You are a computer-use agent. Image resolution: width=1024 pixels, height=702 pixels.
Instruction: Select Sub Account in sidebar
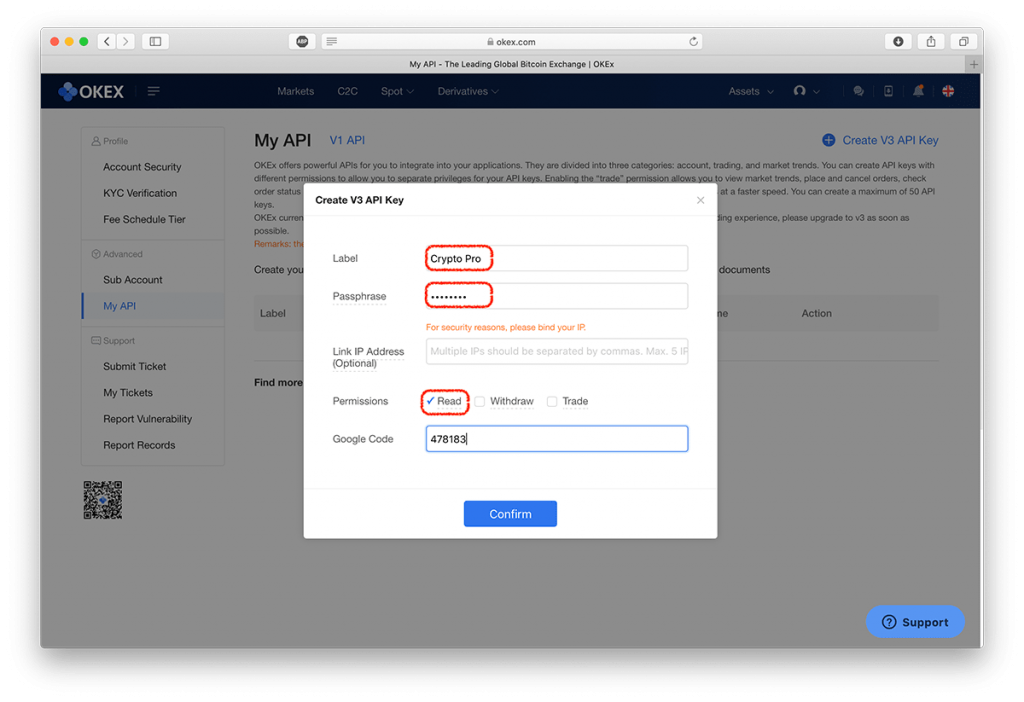tap(133, 279)
